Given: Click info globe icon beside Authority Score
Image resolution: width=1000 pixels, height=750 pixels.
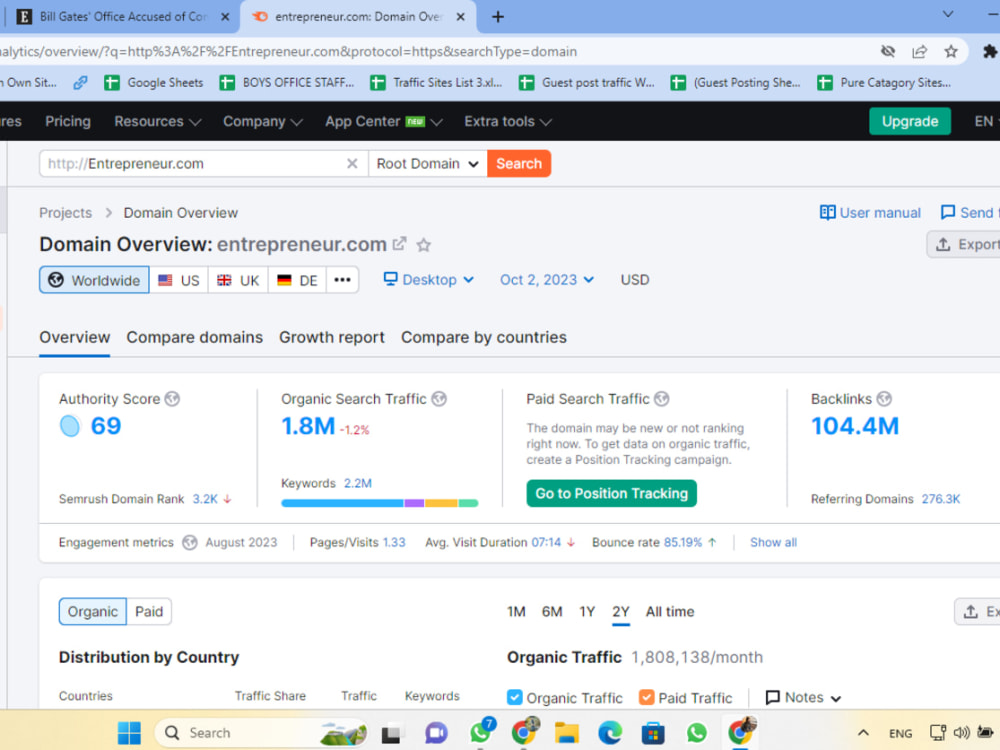Looking at the screenshot, I should [172, 399].
